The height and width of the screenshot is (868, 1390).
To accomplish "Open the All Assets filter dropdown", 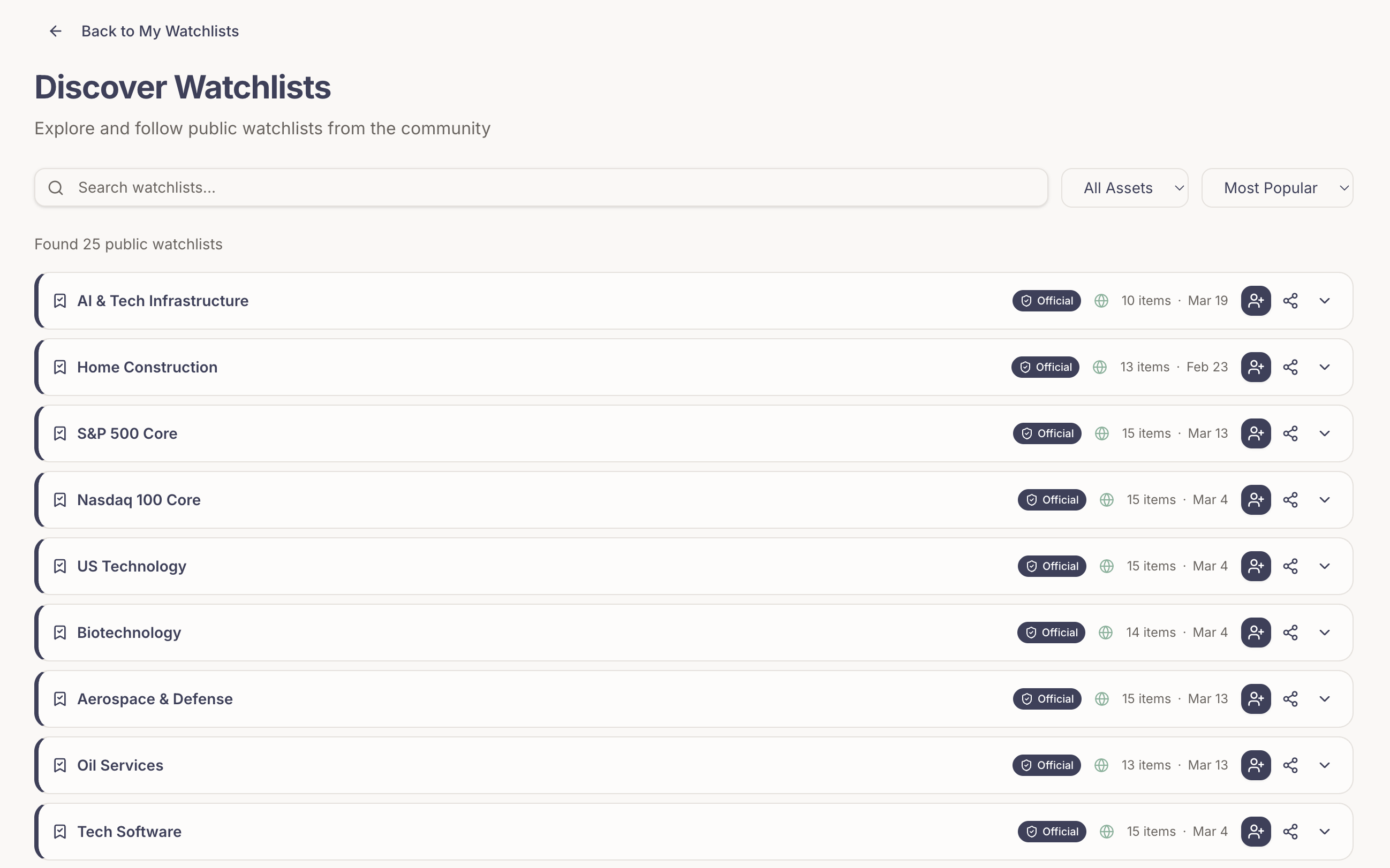I will [x=1124, y=188].
